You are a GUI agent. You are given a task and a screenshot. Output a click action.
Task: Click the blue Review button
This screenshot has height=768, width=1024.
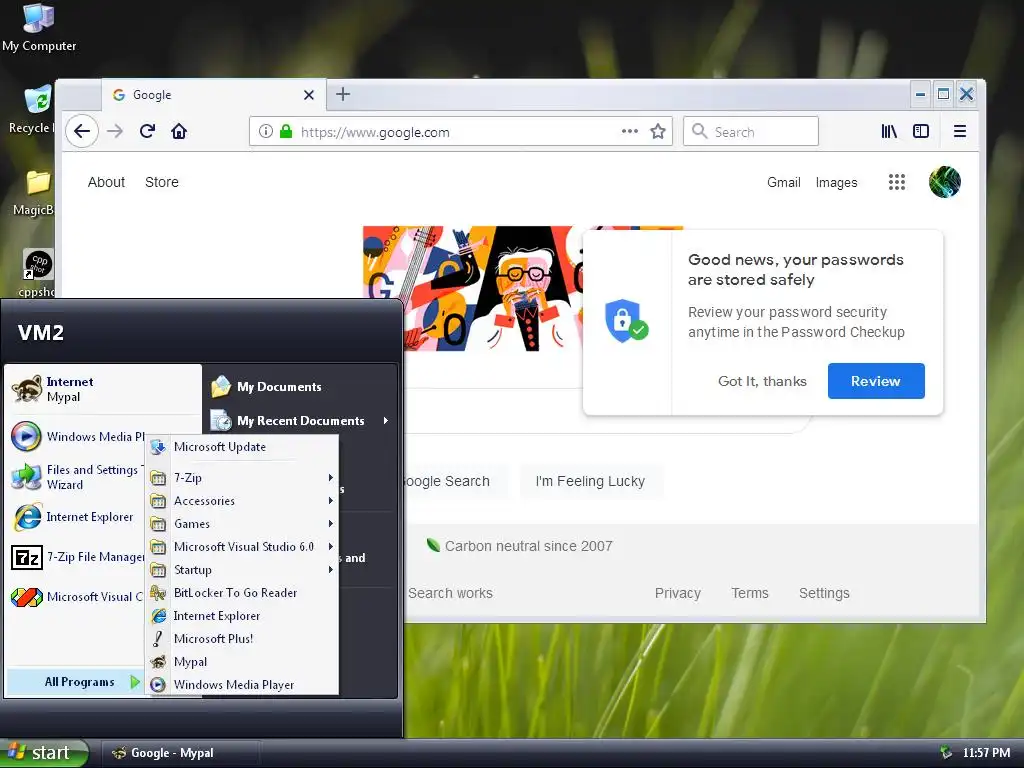876,381
